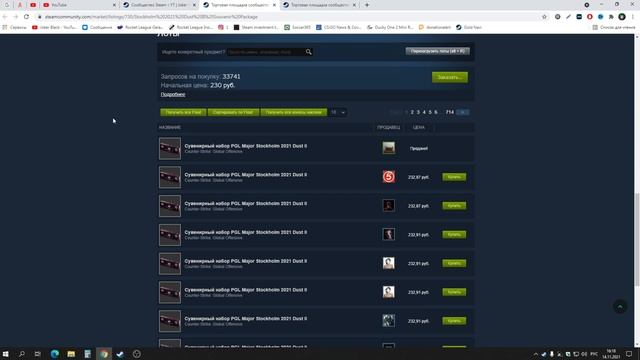Click the green 'Заказать...' button
Viewport: 640px width, 360px height.
coord(450,77)
